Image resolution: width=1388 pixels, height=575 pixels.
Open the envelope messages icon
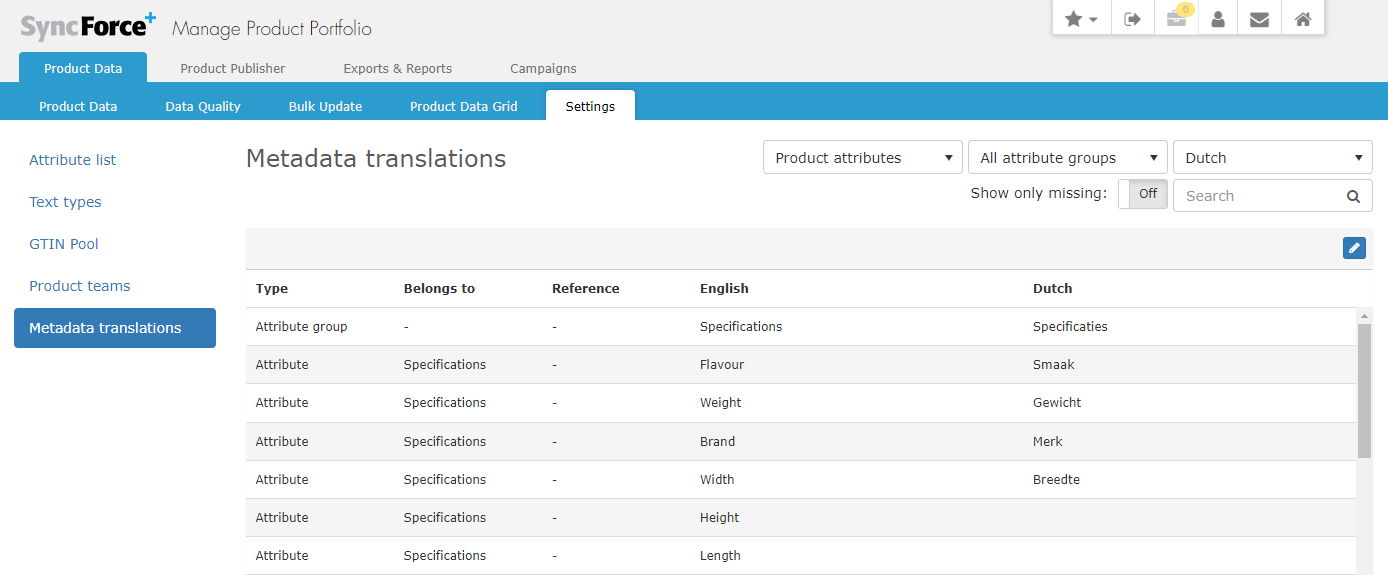click(x=1260, y=19)
